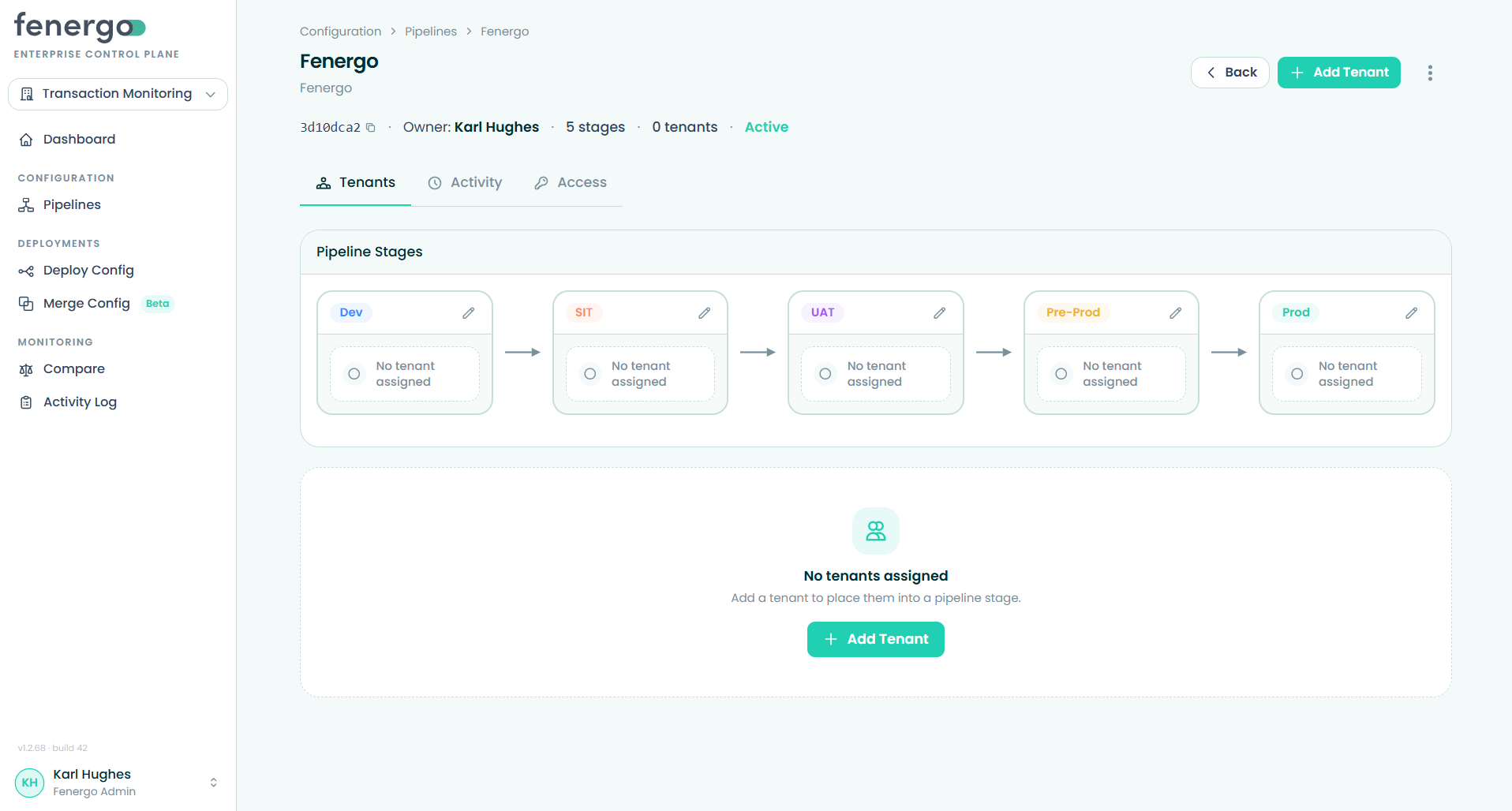Click the Back button
Image resolution: width=1512 pixels, height=811 pixels.
1229,73
